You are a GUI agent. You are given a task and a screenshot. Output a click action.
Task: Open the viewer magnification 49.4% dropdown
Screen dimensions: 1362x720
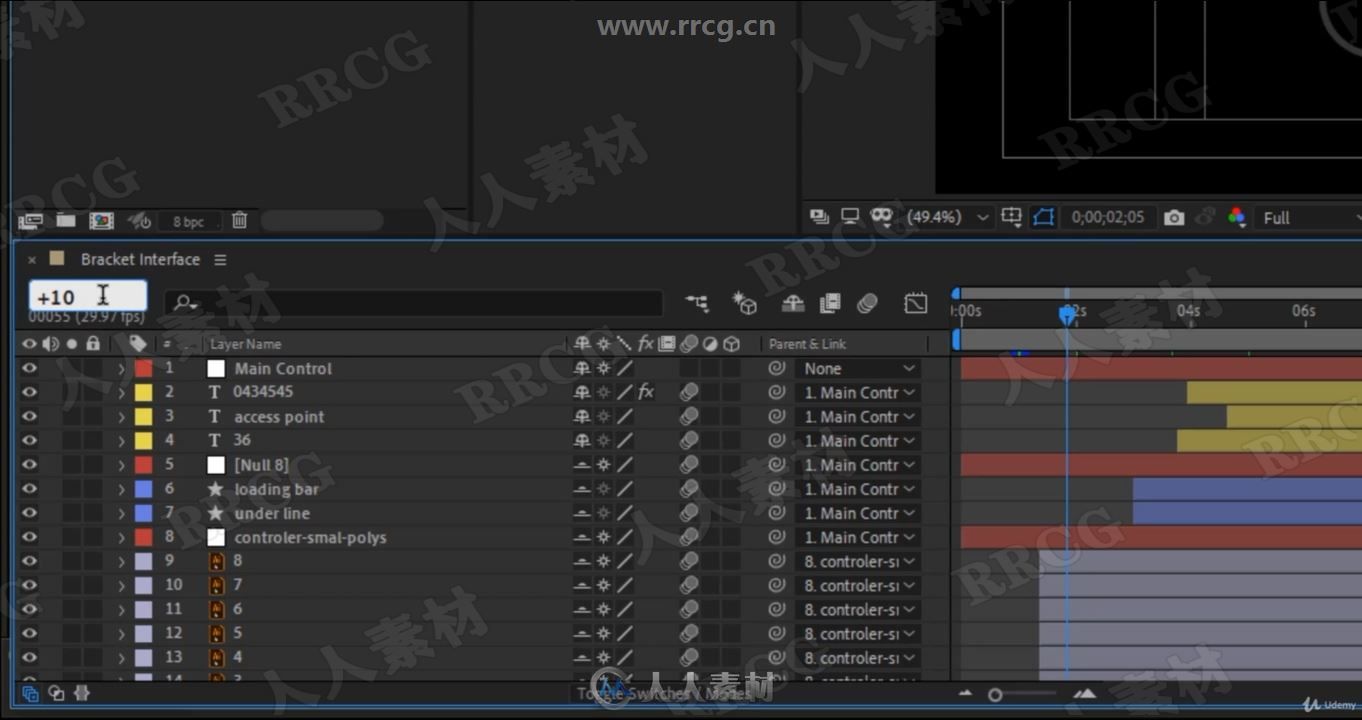click(947, 217)
